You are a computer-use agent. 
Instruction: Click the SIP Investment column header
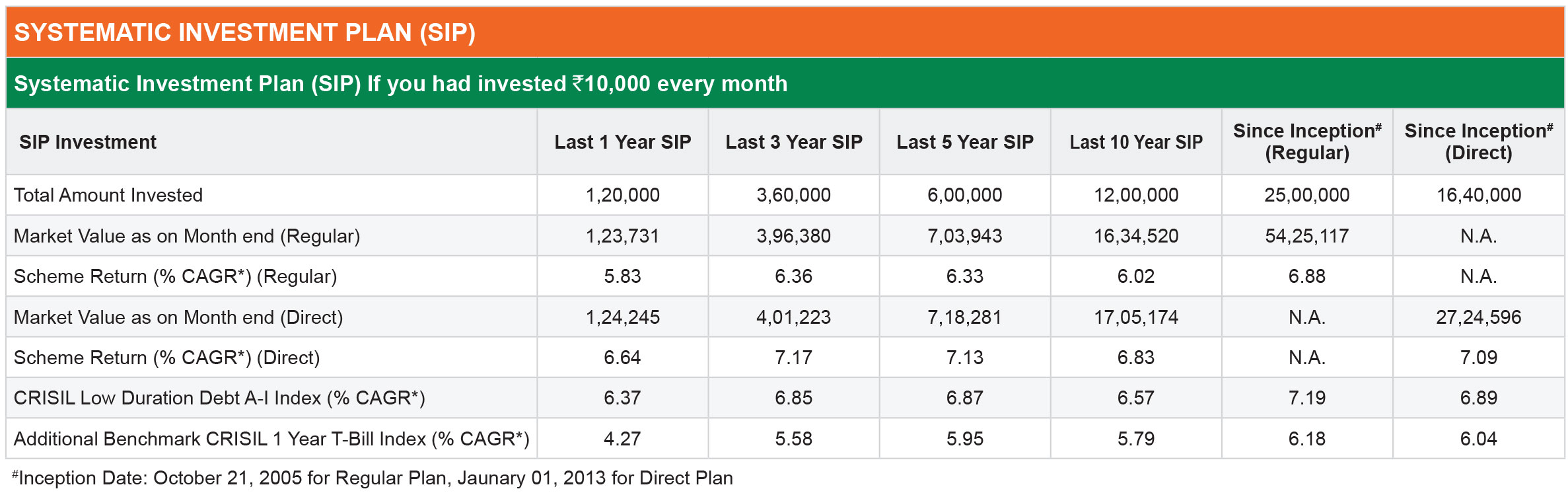pyautogui.click(x=88, y=142)
